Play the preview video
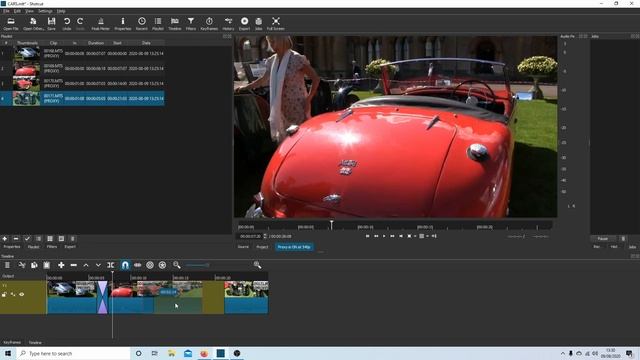This screenshot has width=640, height=360. pyautogui.click(x=384, y=236)
